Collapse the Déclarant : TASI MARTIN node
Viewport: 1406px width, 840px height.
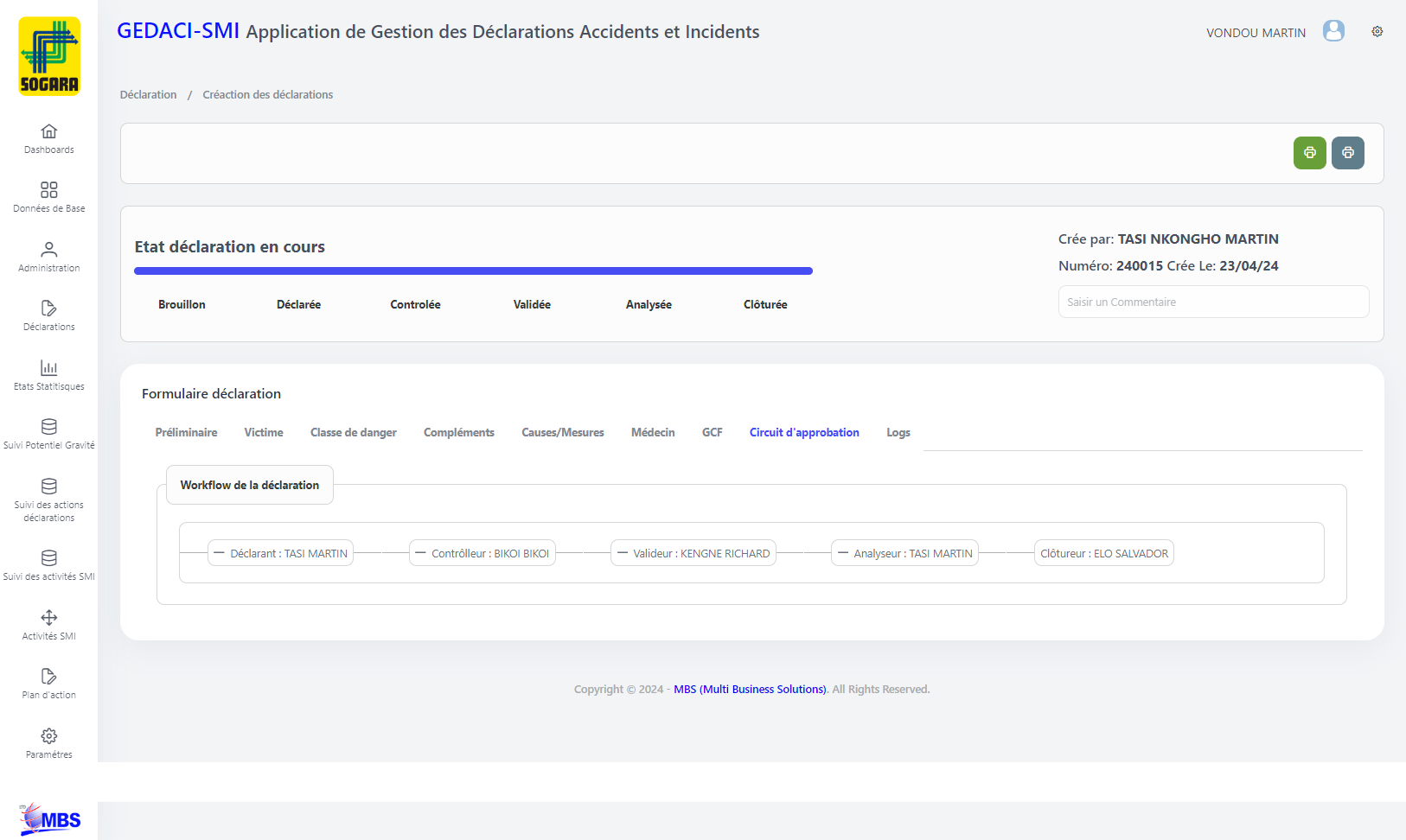pos(219,553)
